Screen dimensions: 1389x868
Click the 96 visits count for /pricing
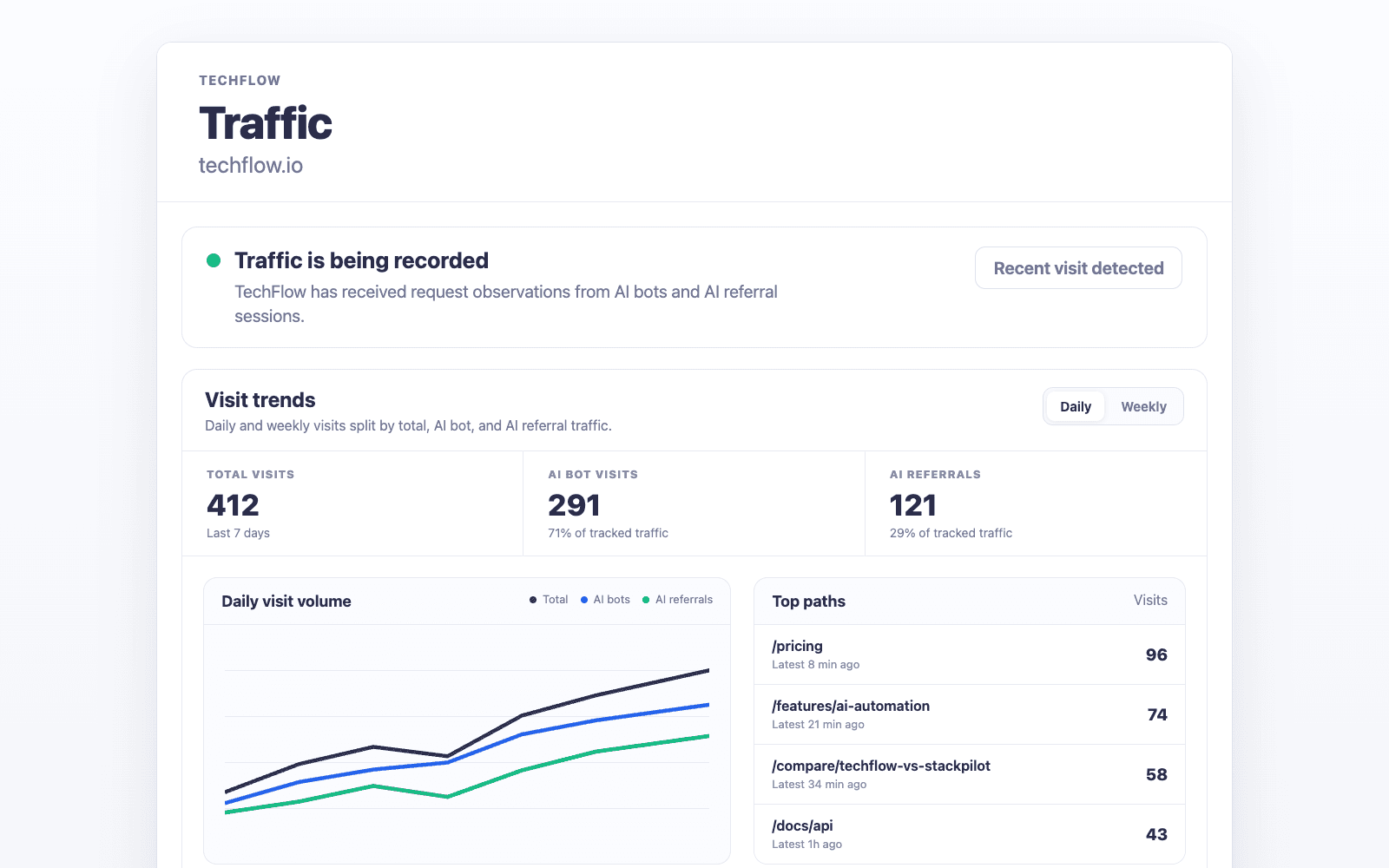pyautogui.click(x=1156, y=654)
